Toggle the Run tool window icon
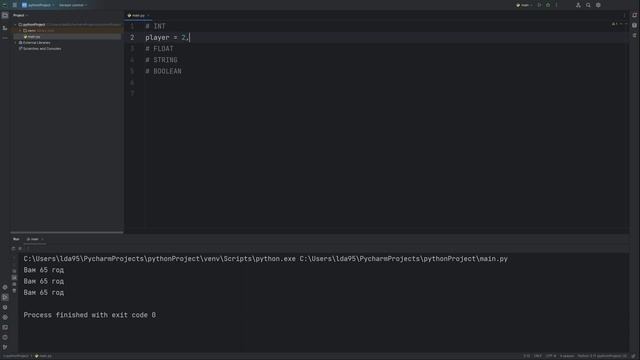640x360 pixels. tap(5, 297)
